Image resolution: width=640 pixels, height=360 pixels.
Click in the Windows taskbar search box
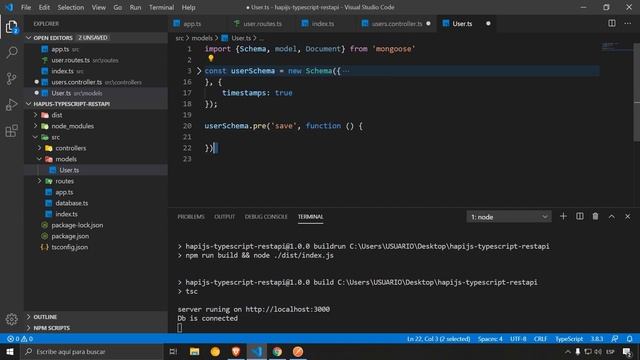tap(92, 351)
